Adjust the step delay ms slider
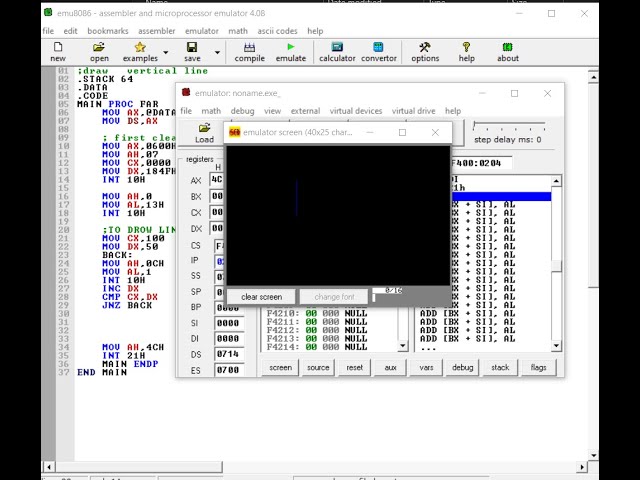 coord(509,126)
